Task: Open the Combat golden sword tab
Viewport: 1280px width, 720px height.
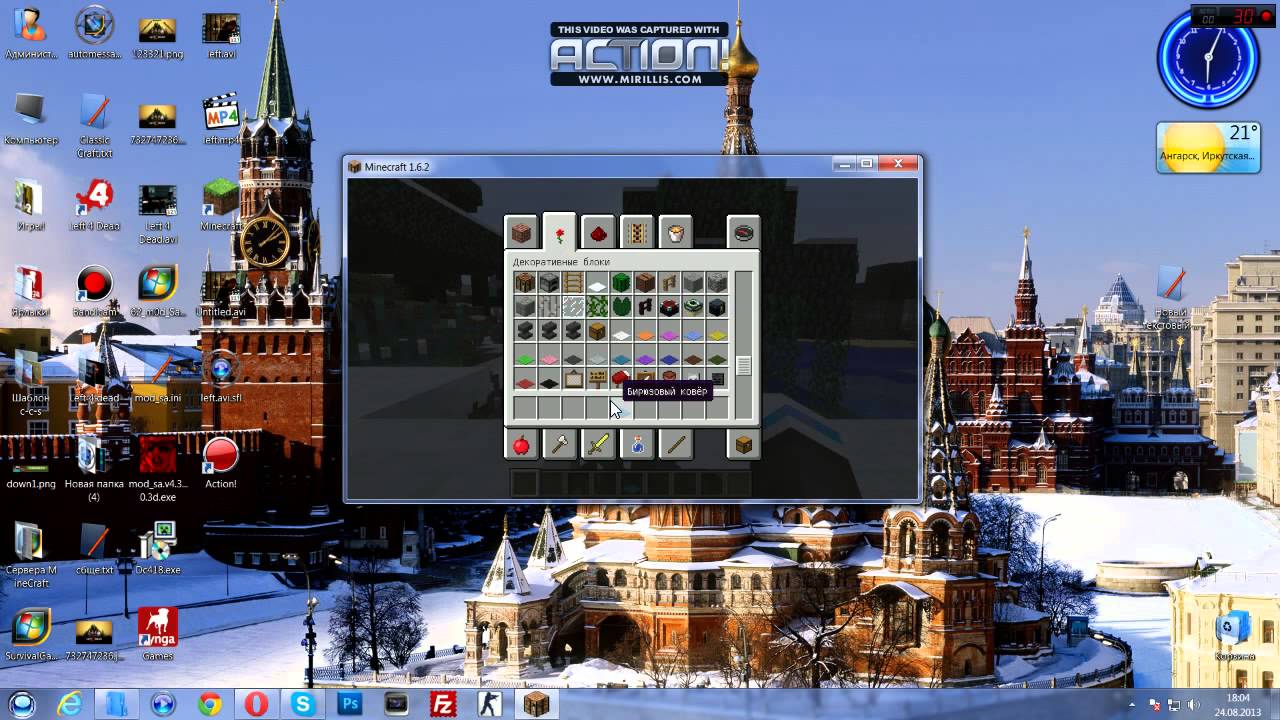Action: click(x=598, y=445)
